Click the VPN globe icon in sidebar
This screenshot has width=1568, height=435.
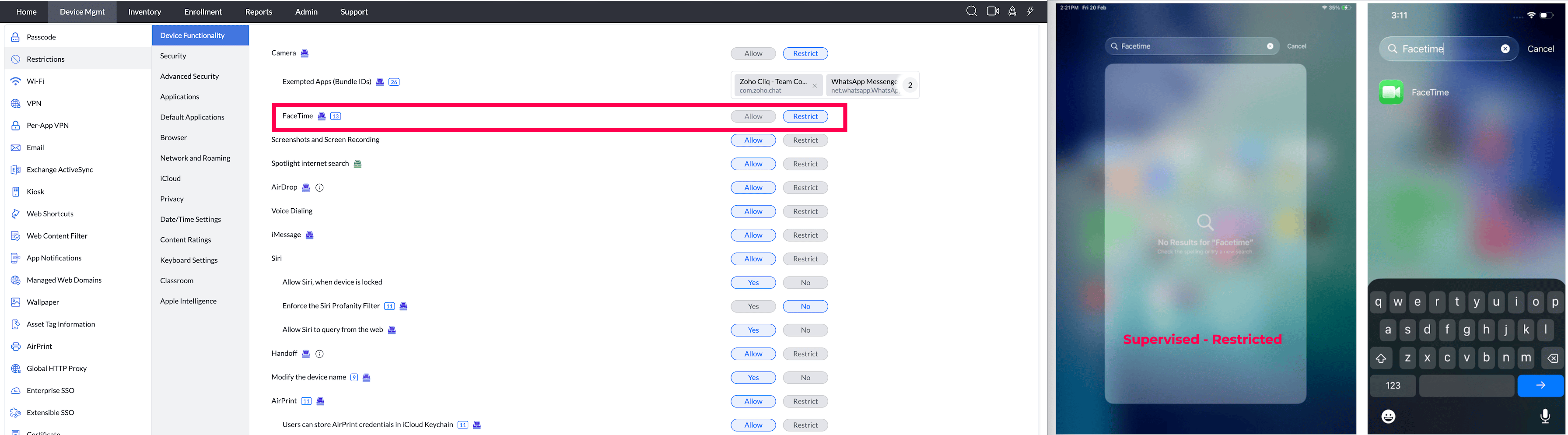pyautogui.click(x=16, y=104)
